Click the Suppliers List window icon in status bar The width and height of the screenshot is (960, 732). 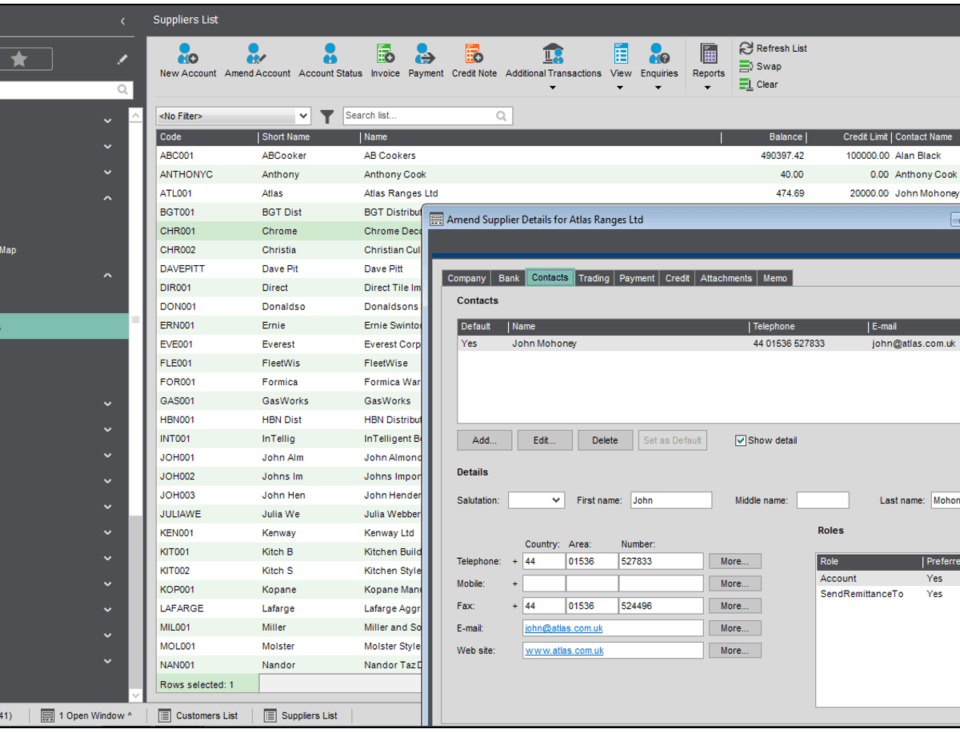[270, 715]
